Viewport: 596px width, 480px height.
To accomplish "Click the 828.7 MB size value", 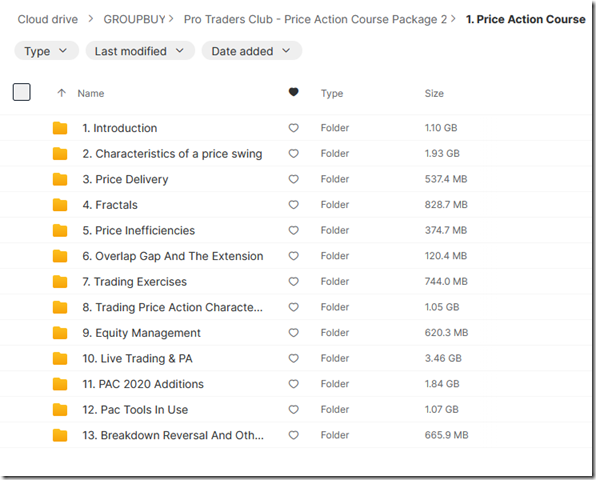I will pyautogui.click(x=446, y=205).
